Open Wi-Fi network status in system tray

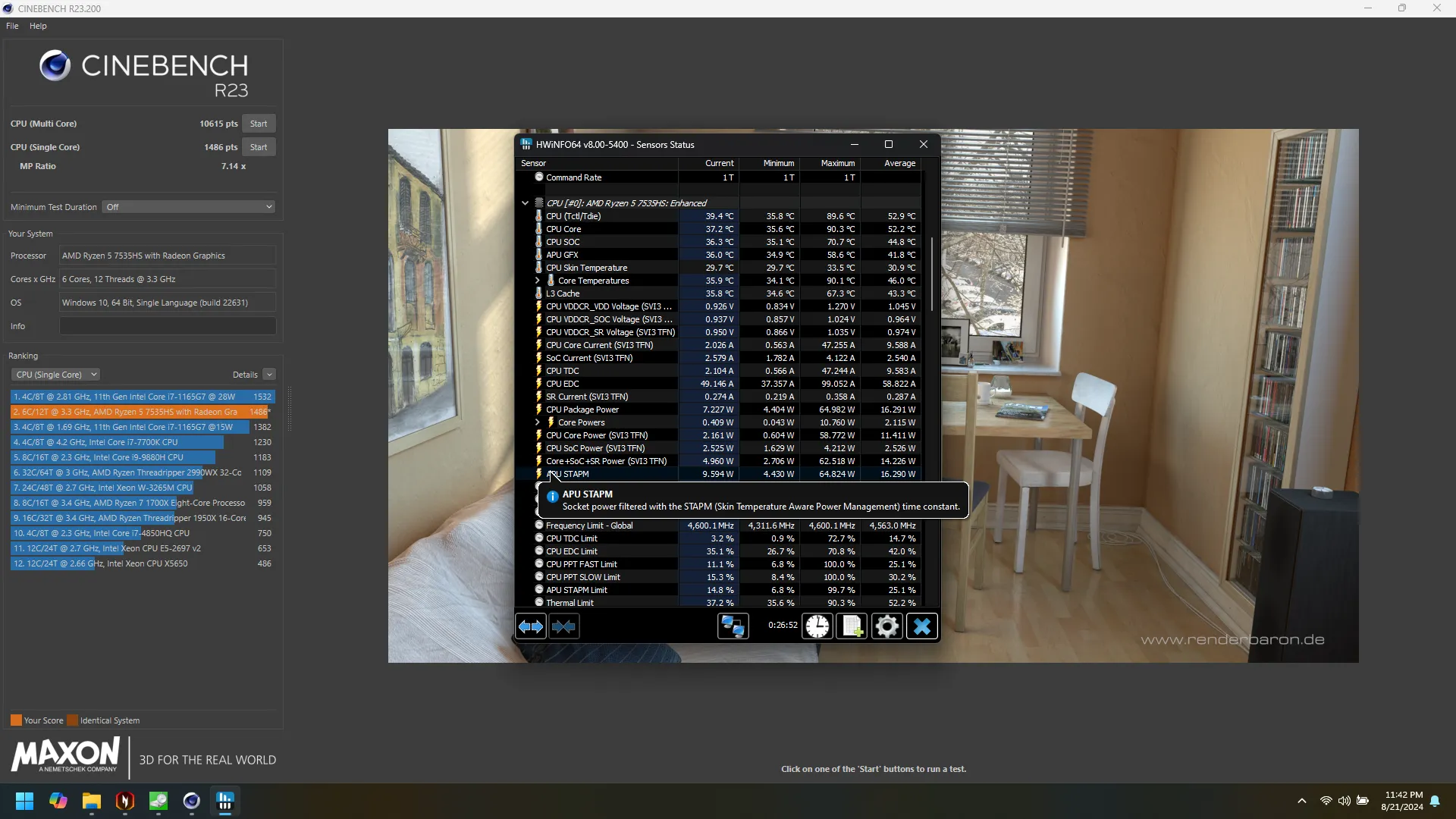1326,801
